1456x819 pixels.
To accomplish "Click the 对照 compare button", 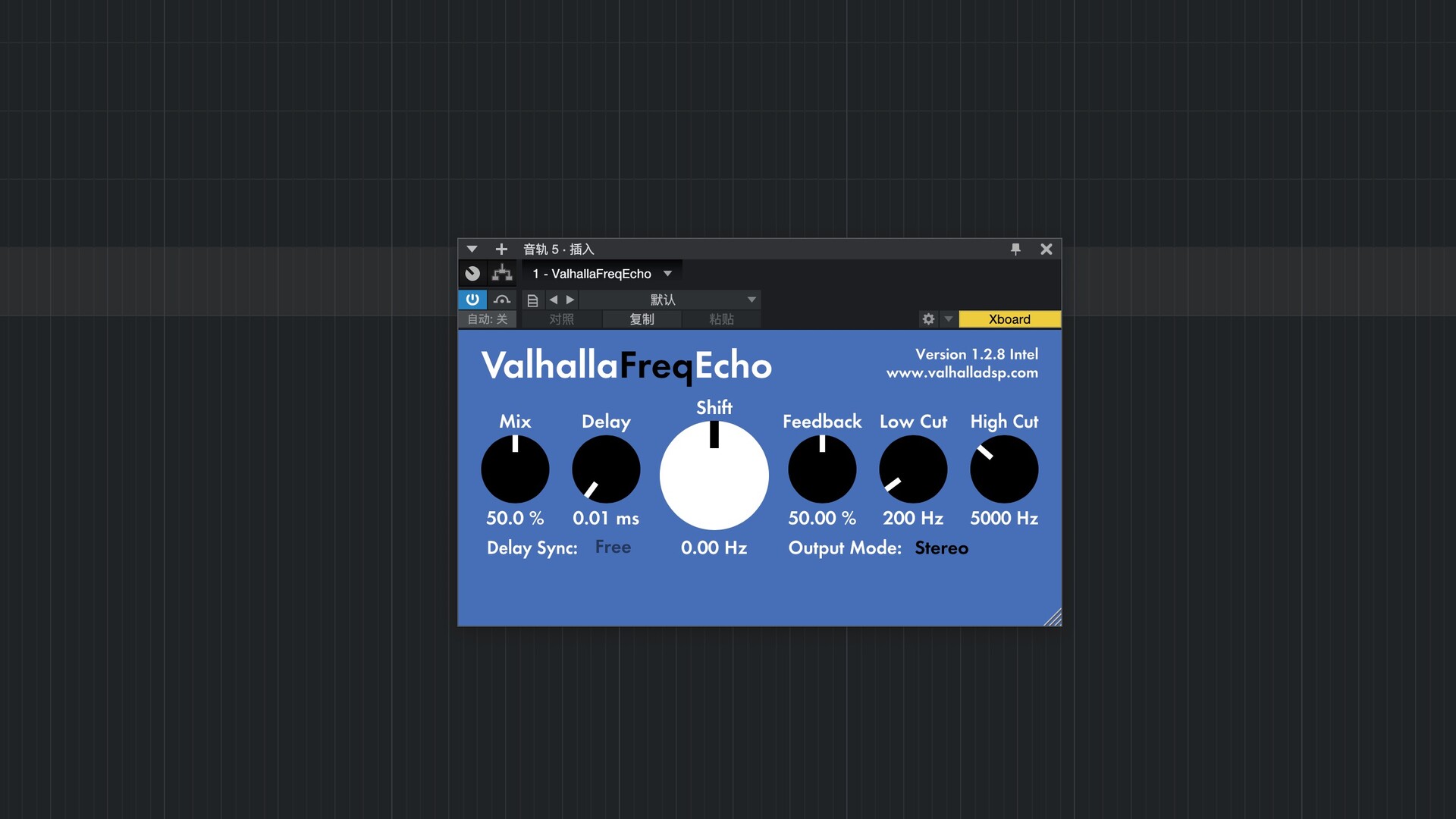I will tap(562, 319).
